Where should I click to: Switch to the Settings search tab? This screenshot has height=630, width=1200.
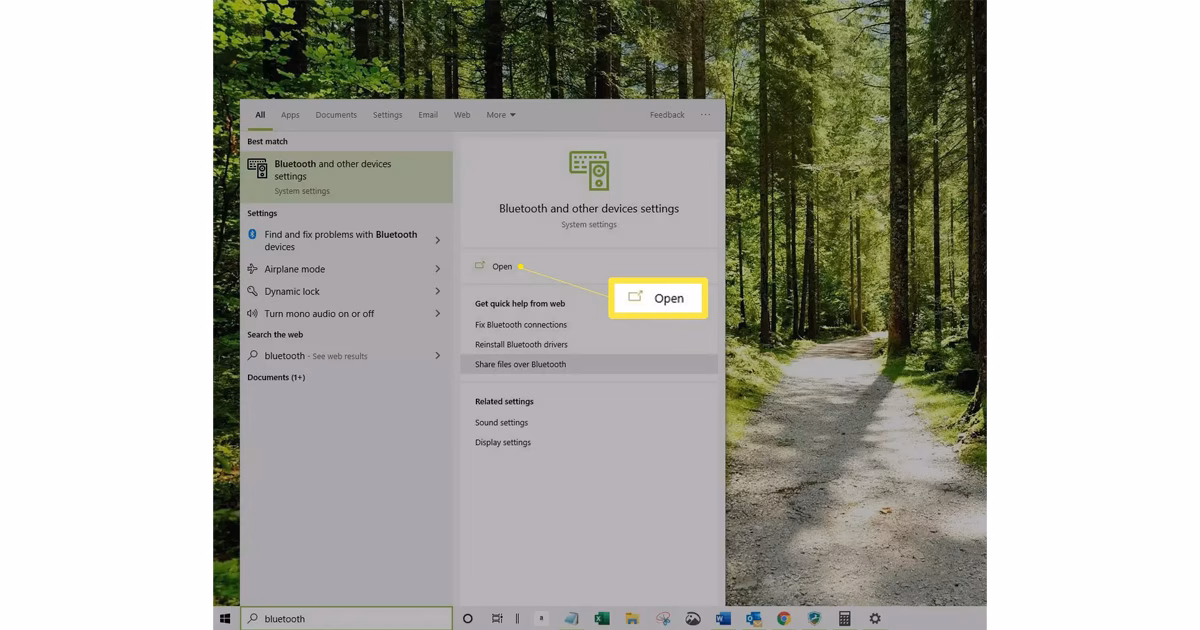tap(387, 115)
